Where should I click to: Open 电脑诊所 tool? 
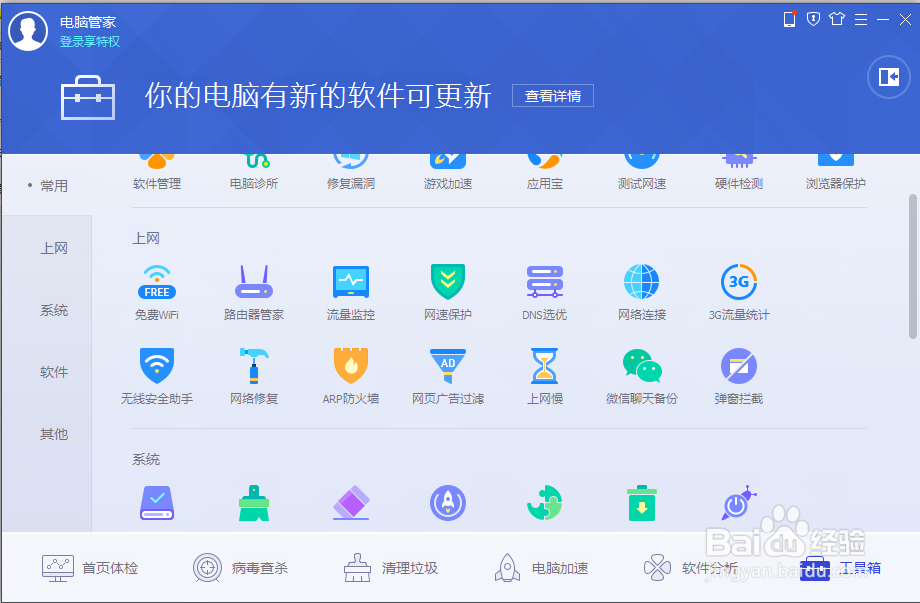click(x=253, y=172)
